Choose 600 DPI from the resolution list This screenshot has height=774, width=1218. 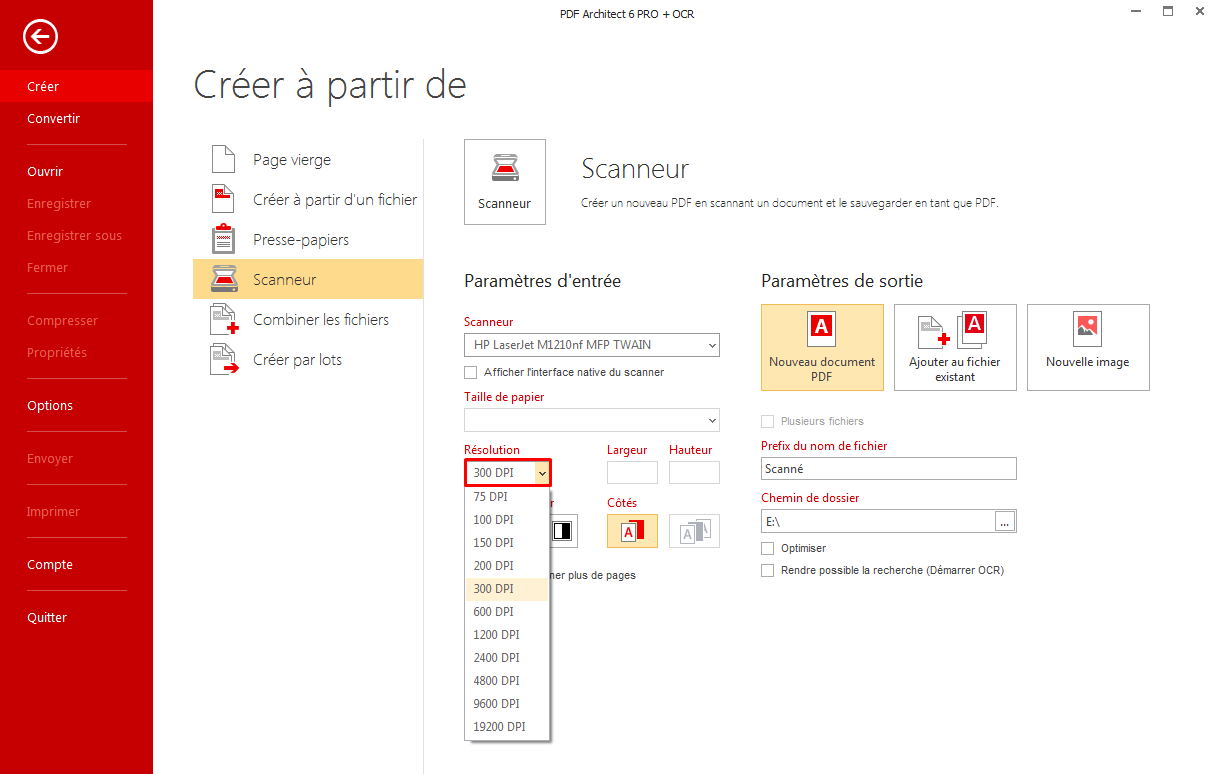(507, 612)
